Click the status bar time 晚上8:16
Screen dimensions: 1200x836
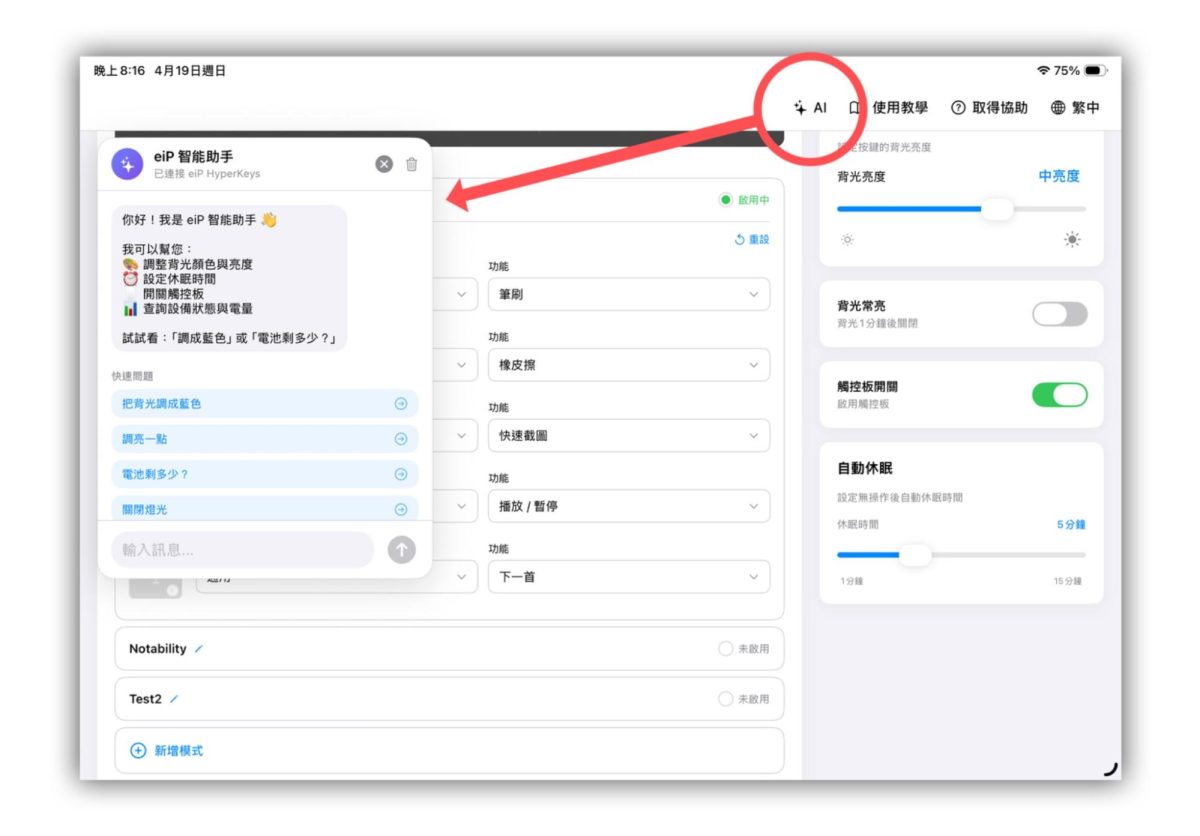(119, 71)
